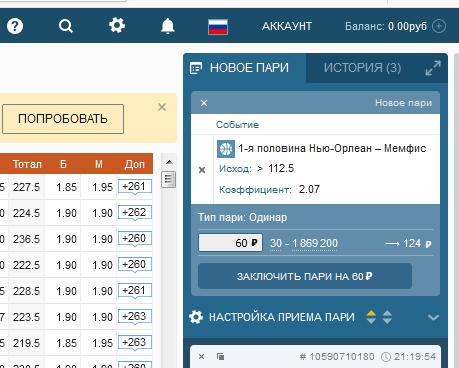459x368 pixels.
Task: Open site settings gear icon
Action: pos(117,25)
